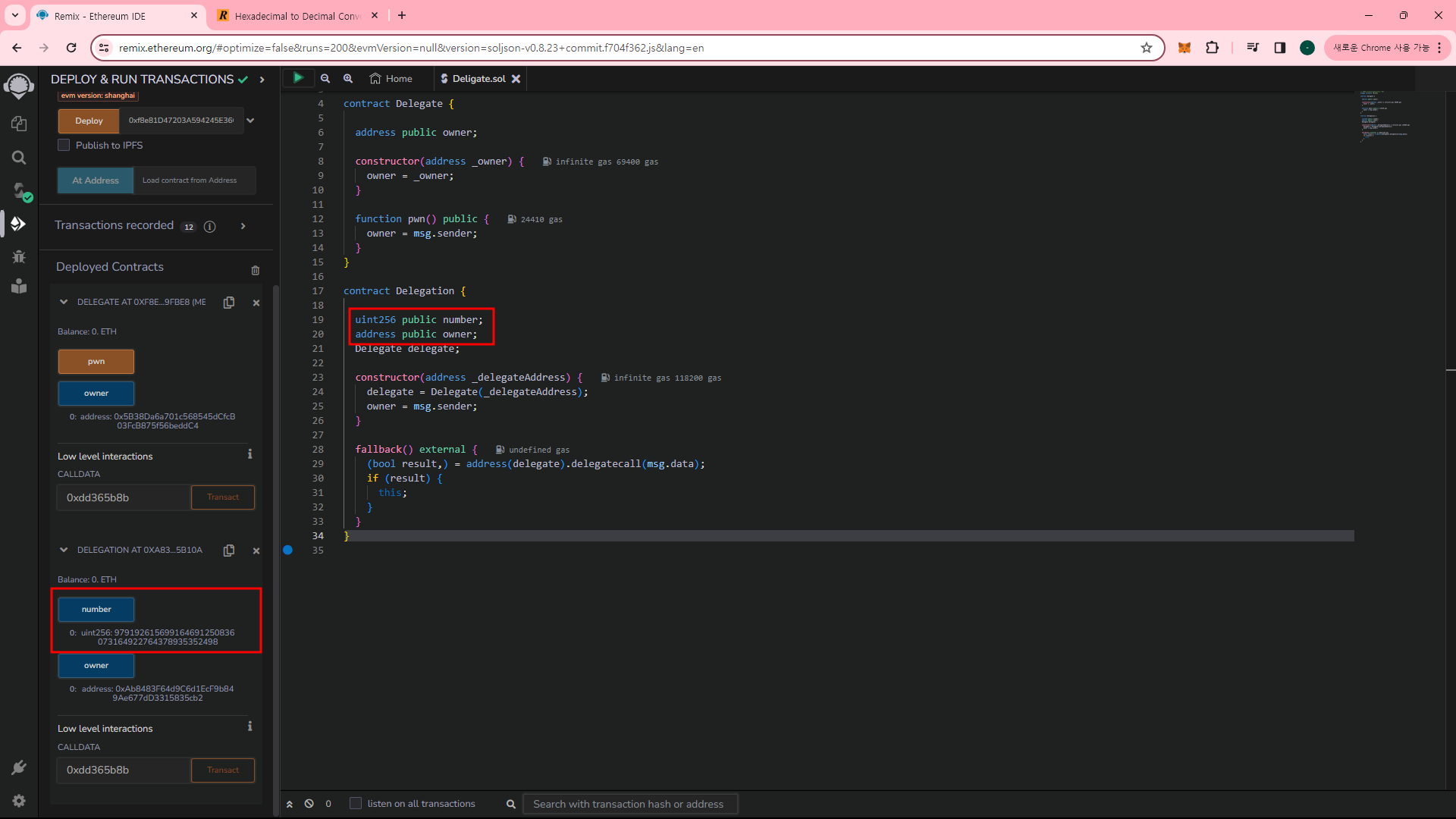Viewport: 1456px width, 819px height.
Task: Click Transact under DELEGATE calldata
Action: click(x=223, y=497)
